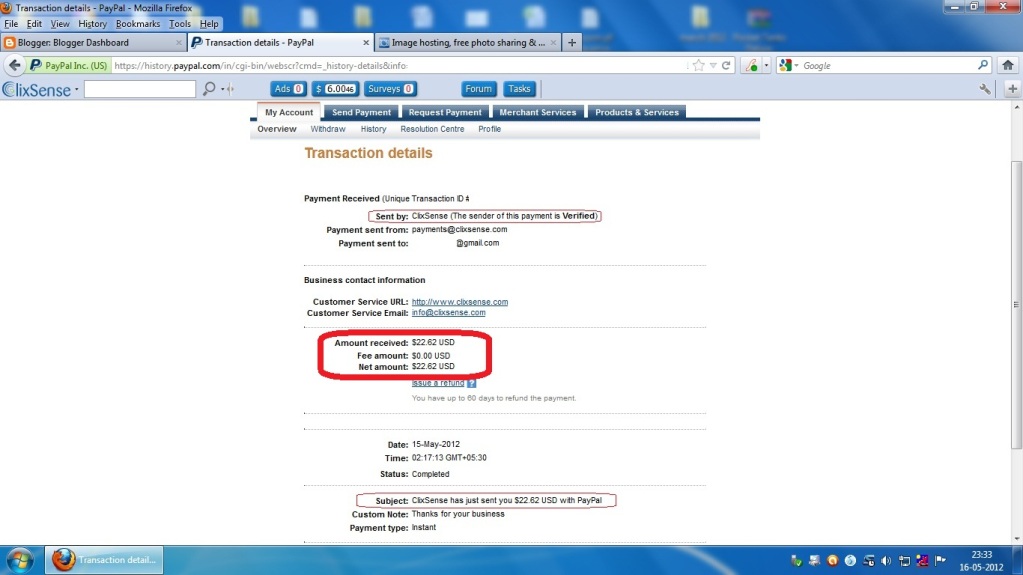Screen dimensions: 1023x575
Task: Open the volume speaker tray icon
Action: pyautogui.click(x=886, y=560)
